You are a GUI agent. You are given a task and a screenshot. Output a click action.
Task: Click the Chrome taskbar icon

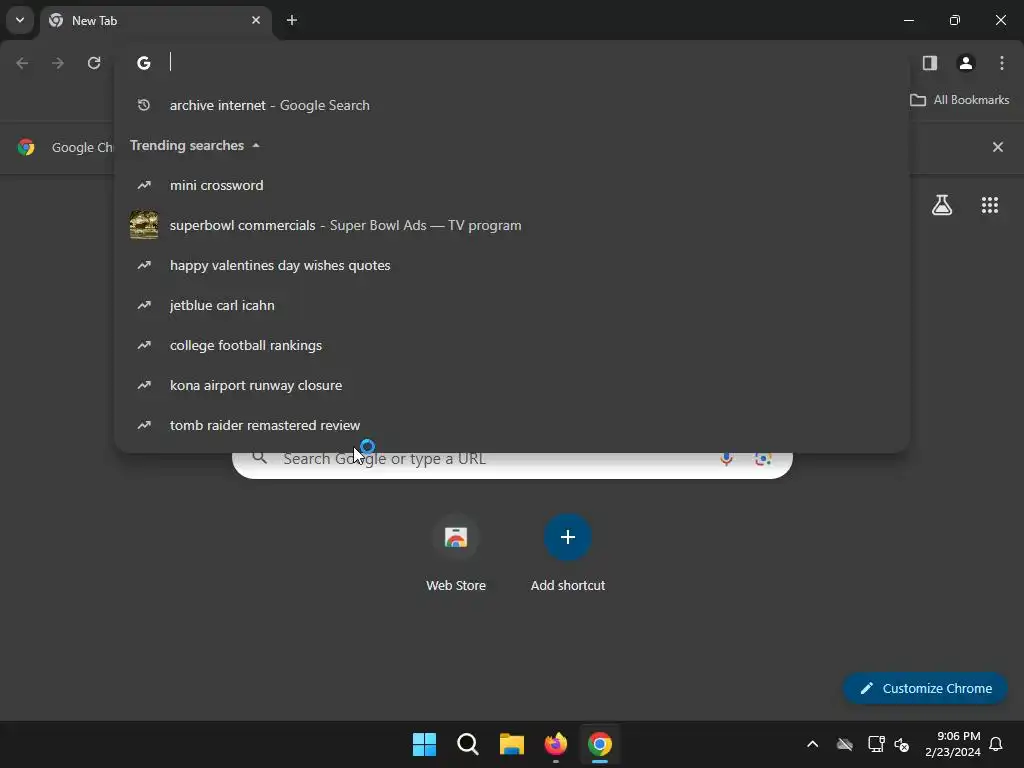click(x=600, y=744)
